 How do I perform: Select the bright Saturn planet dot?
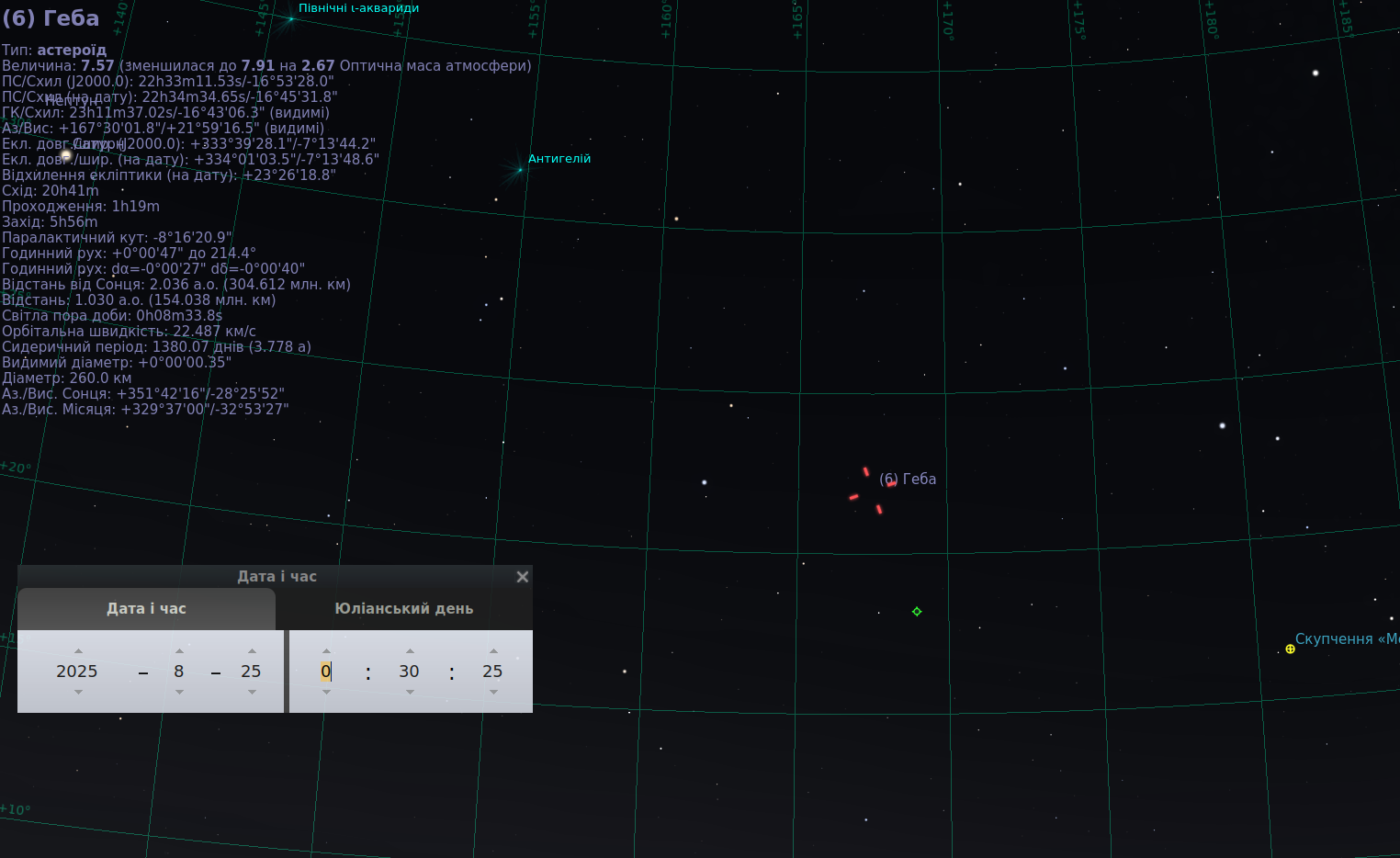point(66,155)
